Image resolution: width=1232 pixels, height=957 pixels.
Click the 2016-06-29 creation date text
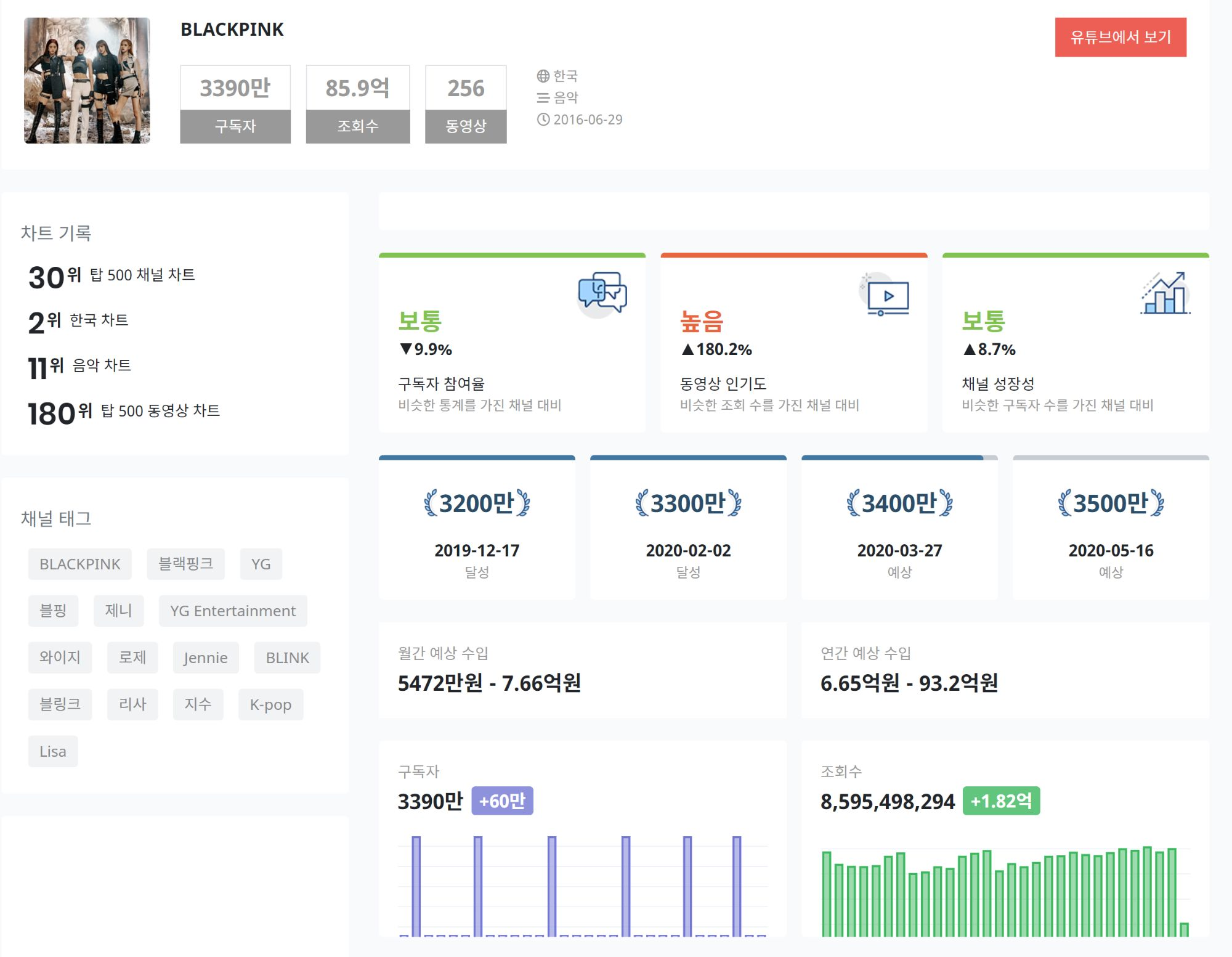click(588, 120)
